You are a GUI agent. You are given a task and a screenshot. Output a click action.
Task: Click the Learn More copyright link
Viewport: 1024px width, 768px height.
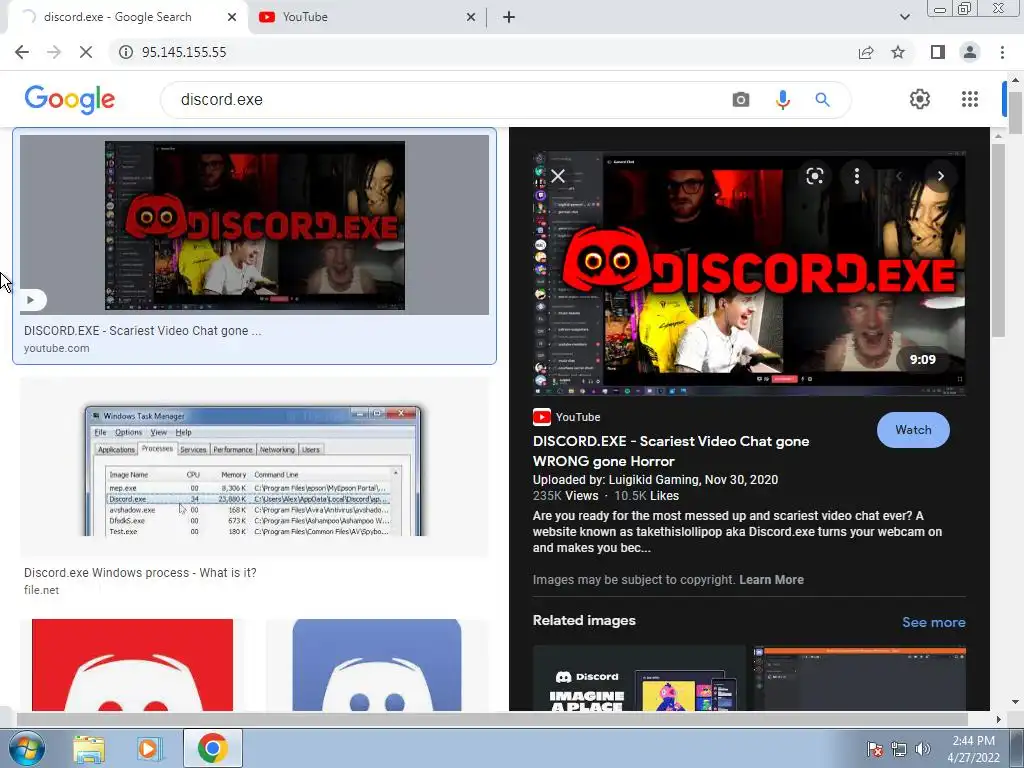tap(771, 580)
